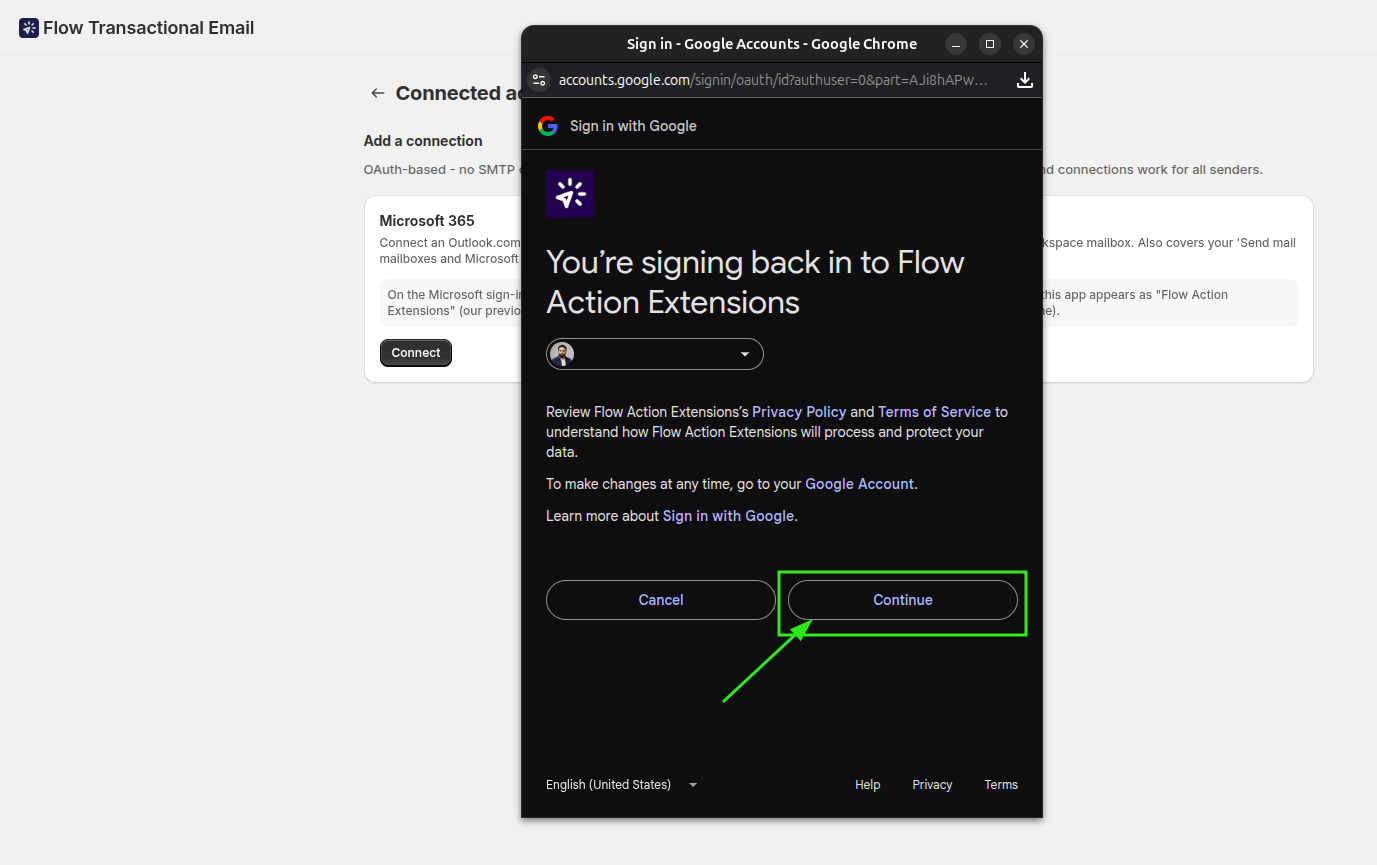
Task: Click the Flow Transactional Email title text
Action: click(149, 28)
